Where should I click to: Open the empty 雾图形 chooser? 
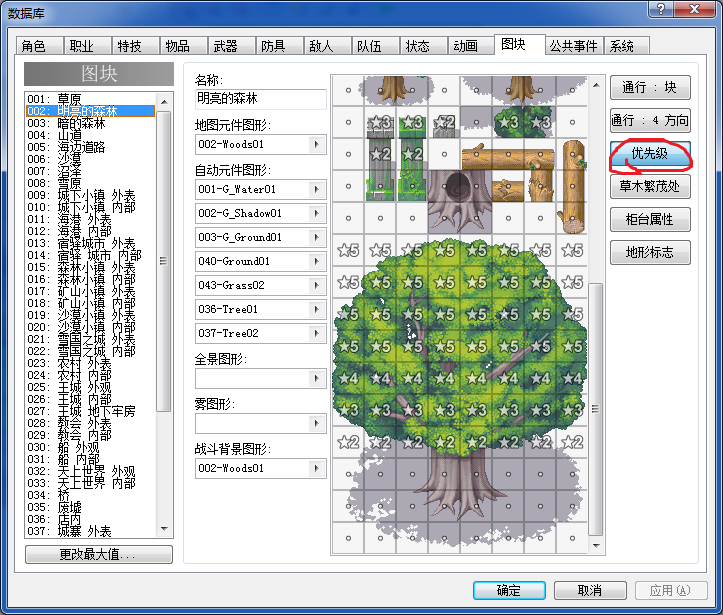[316, 424]
